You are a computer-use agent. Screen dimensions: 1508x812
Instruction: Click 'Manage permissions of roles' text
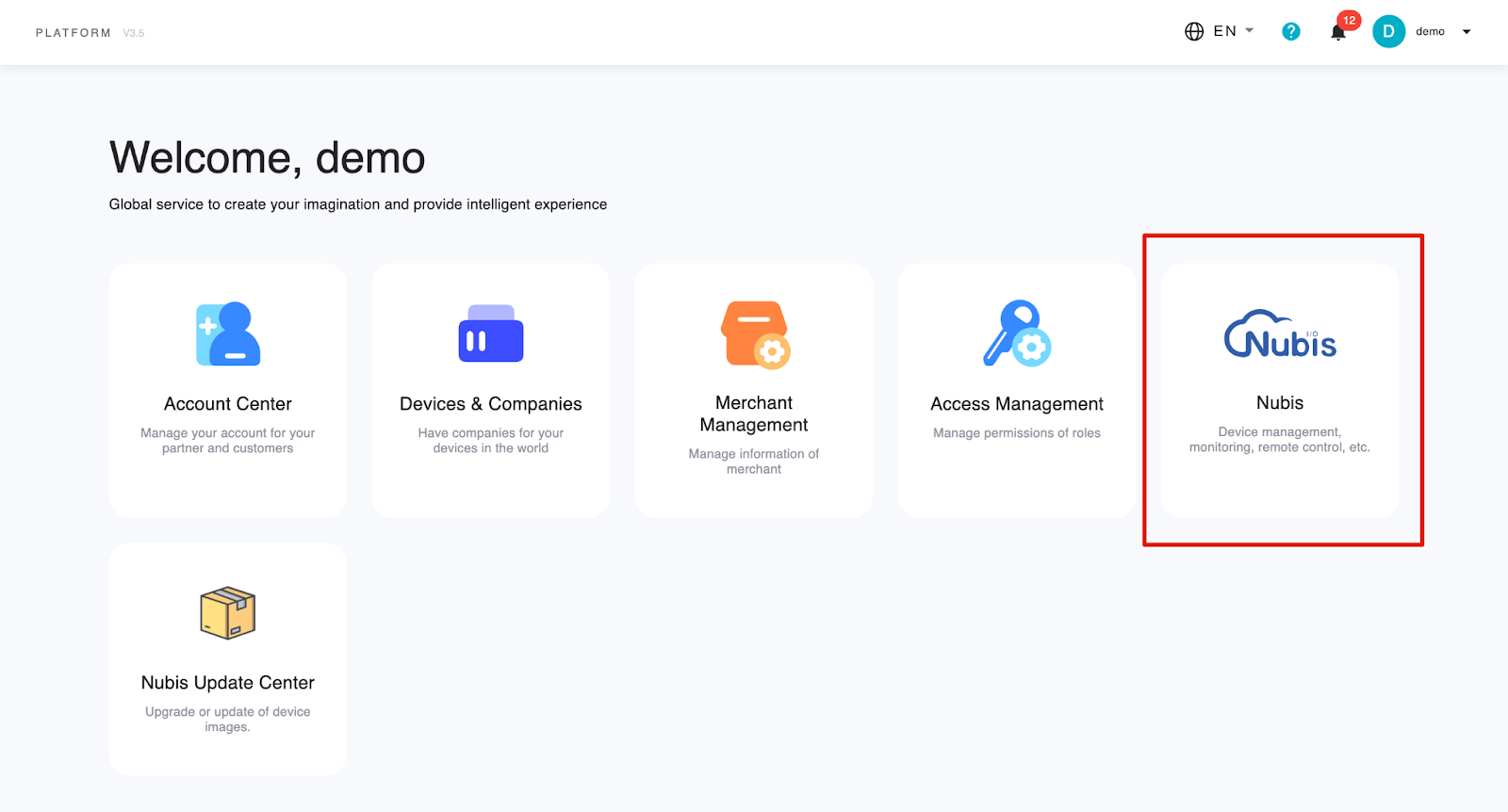(x=1017, y=433)
